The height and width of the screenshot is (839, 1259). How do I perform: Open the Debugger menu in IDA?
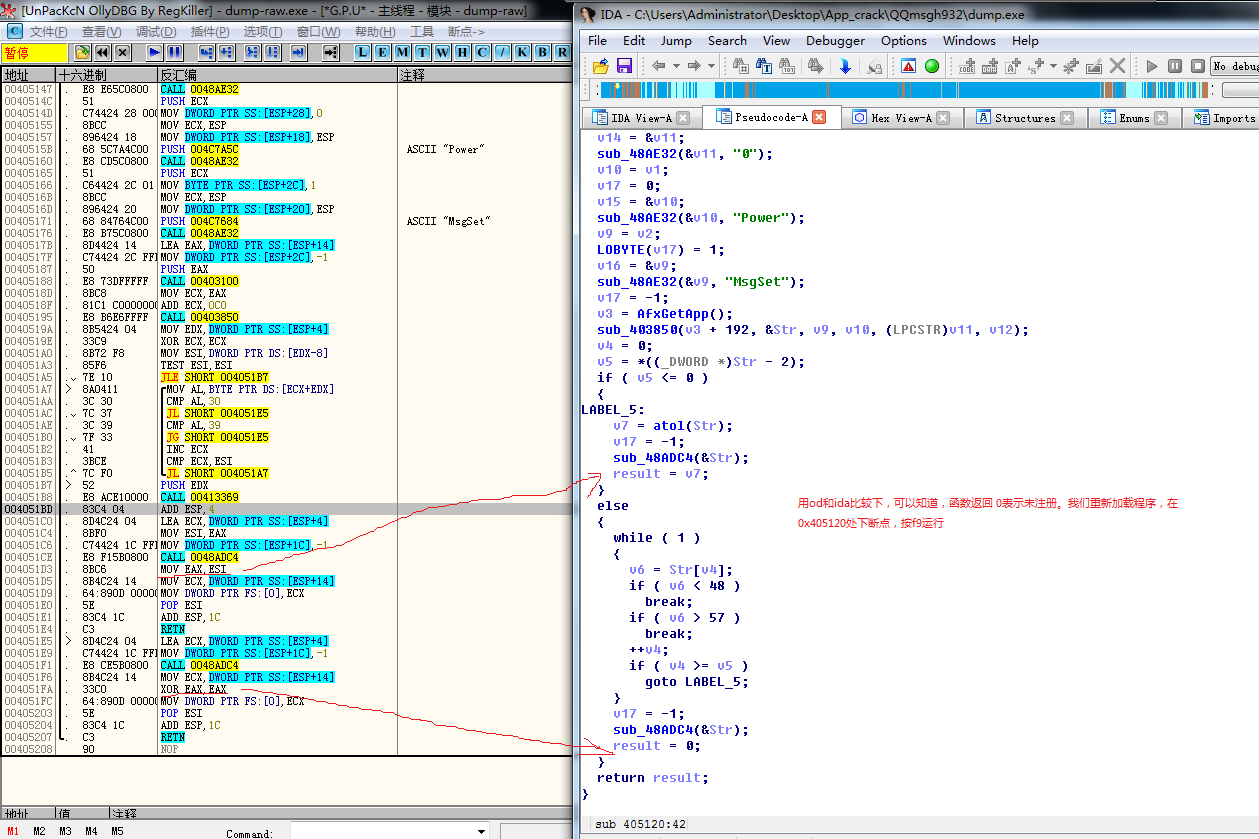tap(835, 41)
